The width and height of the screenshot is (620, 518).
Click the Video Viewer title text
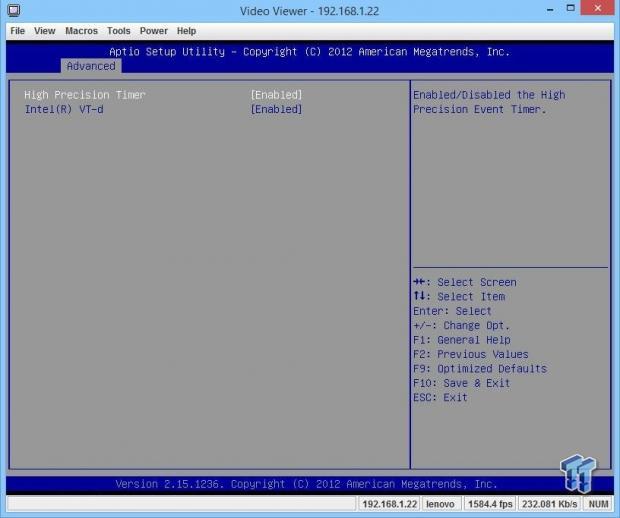(309, 11)
